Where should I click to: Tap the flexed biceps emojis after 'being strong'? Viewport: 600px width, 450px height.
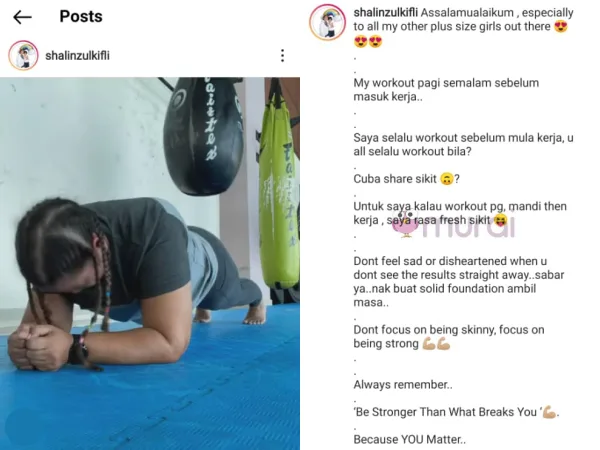[436, 344]
